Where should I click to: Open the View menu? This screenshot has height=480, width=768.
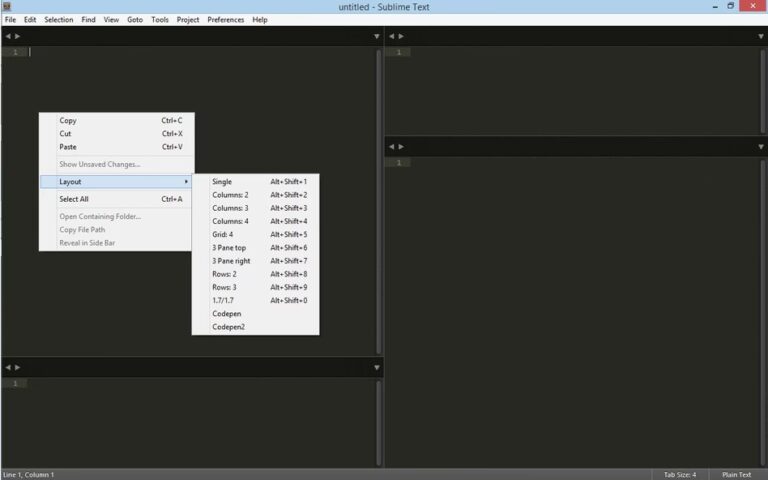tap(111, 20)
